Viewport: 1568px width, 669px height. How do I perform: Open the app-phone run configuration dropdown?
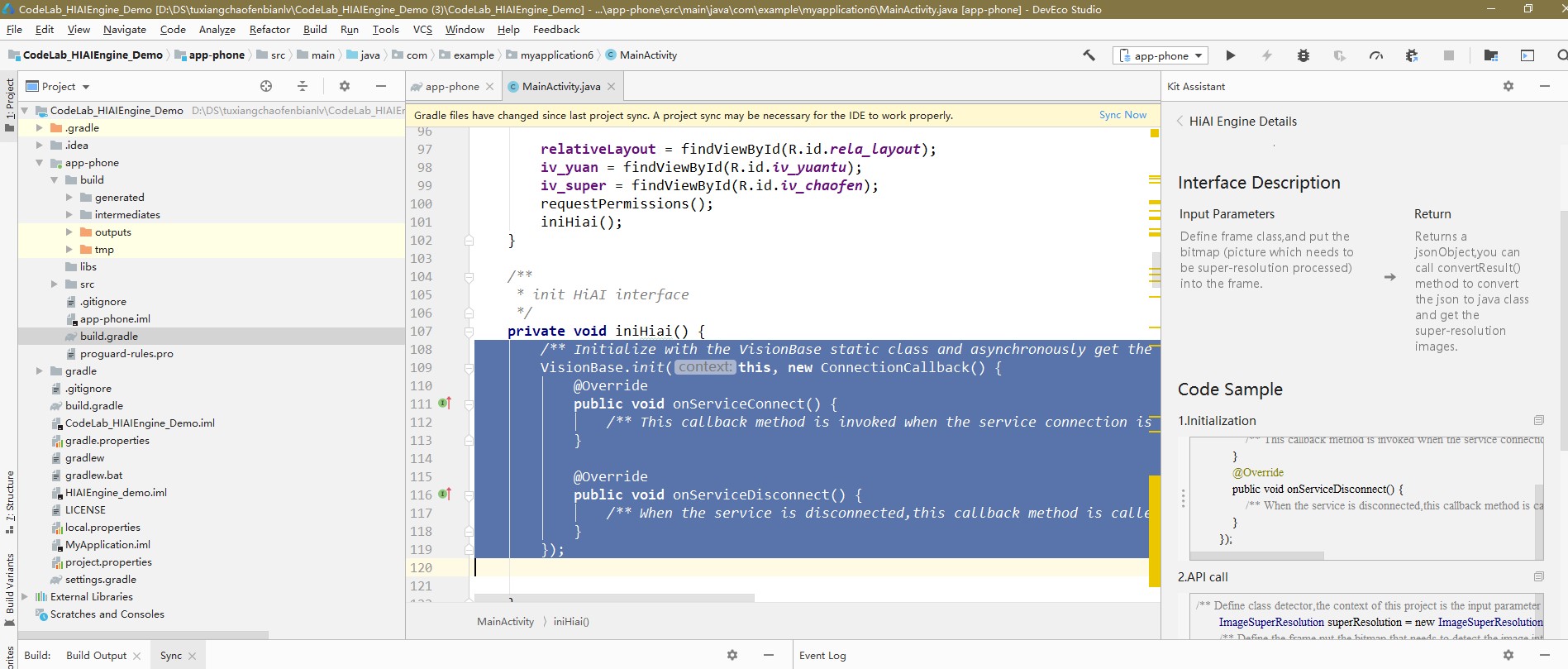(x=1161, y=55)
